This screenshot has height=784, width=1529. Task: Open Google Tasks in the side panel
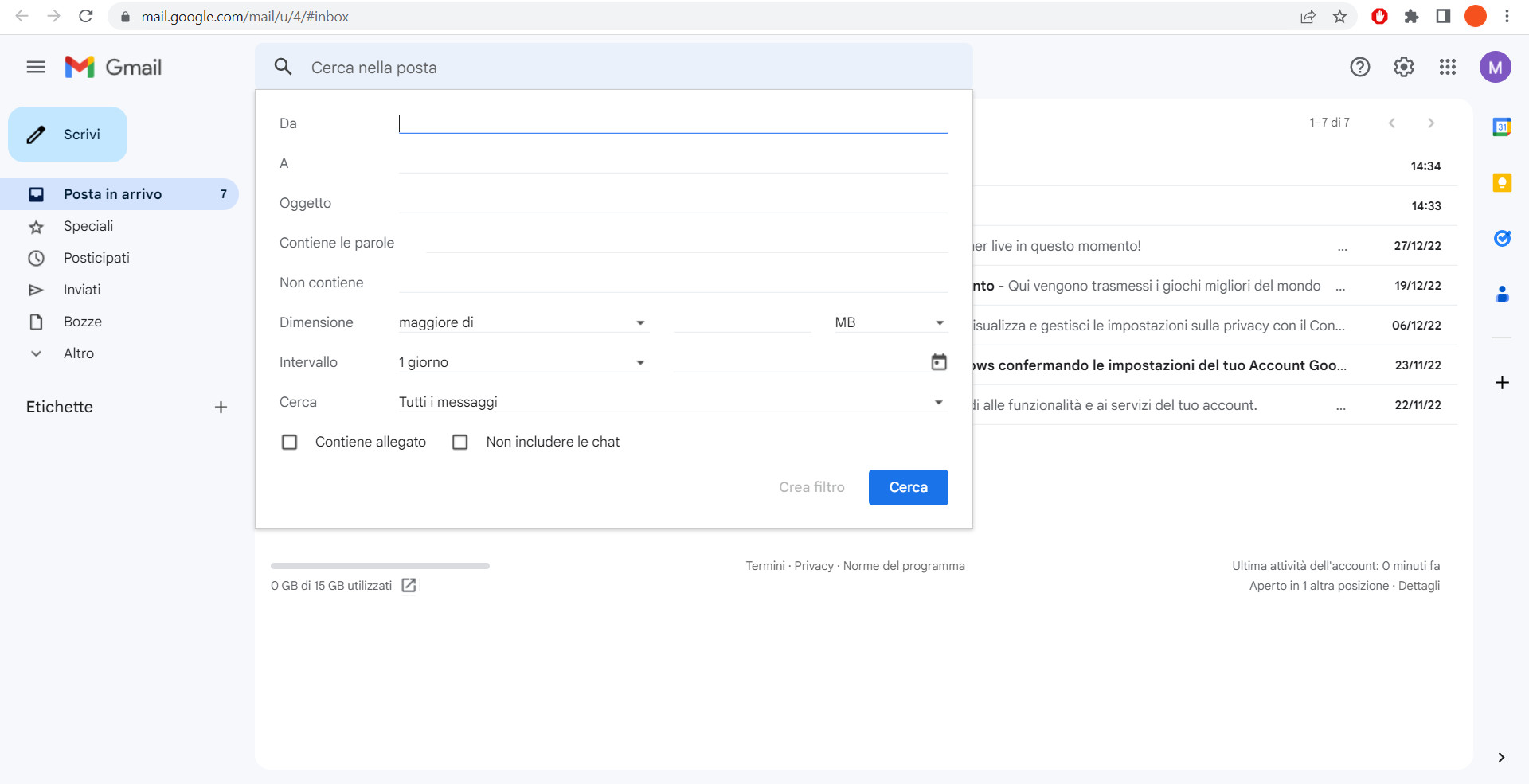click(1502, 238)
